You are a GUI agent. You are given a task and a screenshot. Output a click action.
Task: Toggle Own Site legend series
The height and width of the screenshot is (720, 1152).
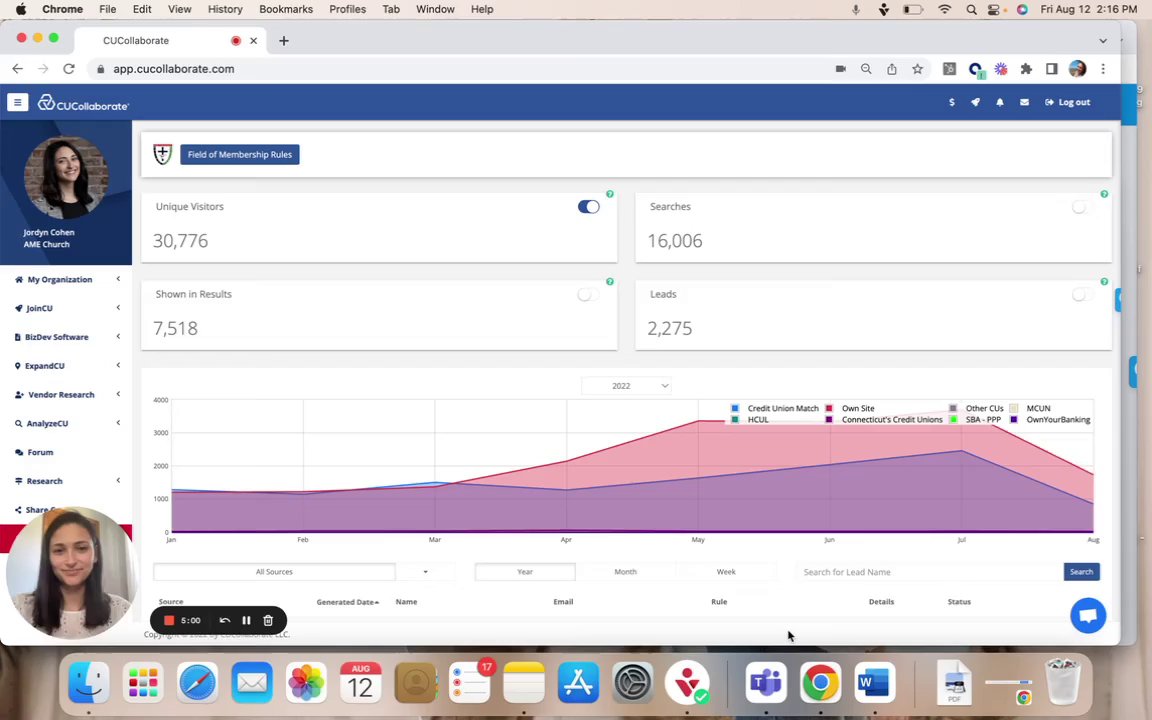click(850, 408)
